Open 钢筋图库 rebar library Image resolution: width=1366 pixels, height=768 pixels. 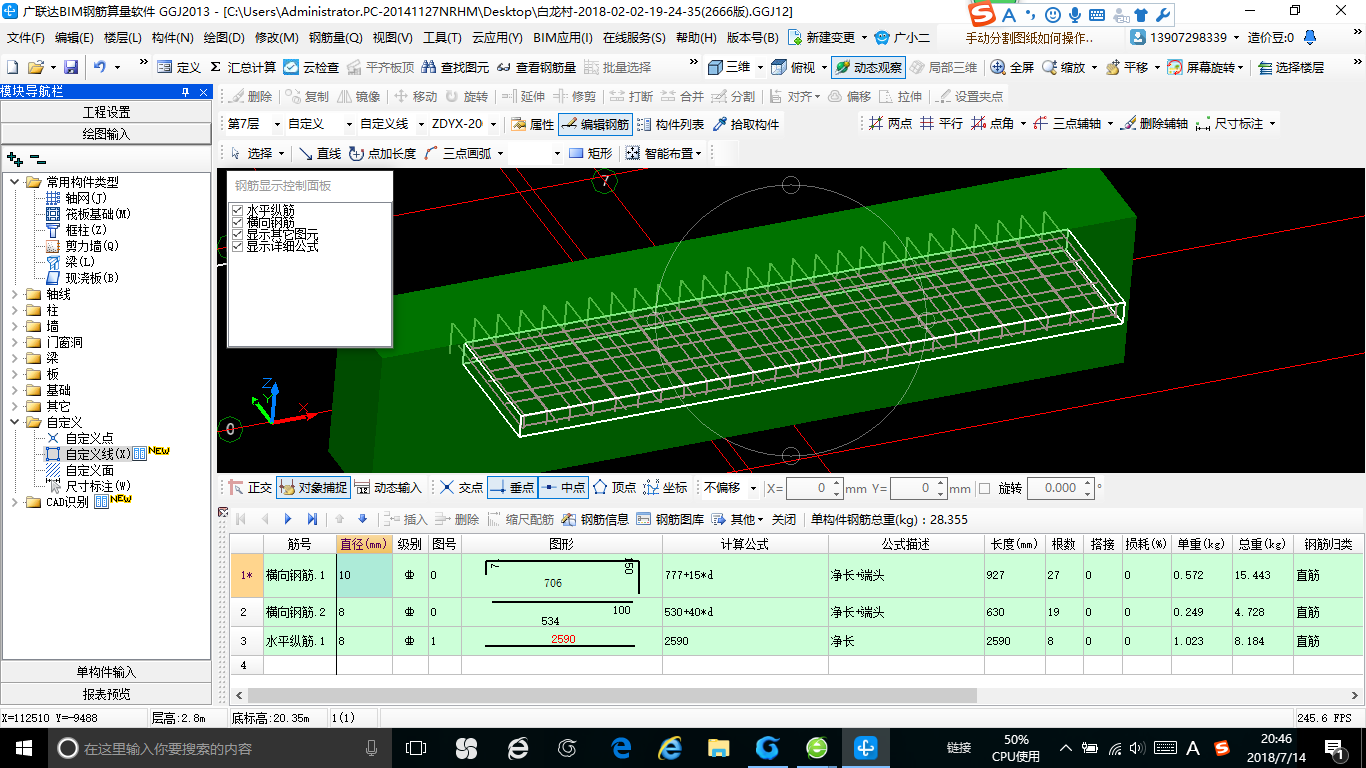click(670, 519)
